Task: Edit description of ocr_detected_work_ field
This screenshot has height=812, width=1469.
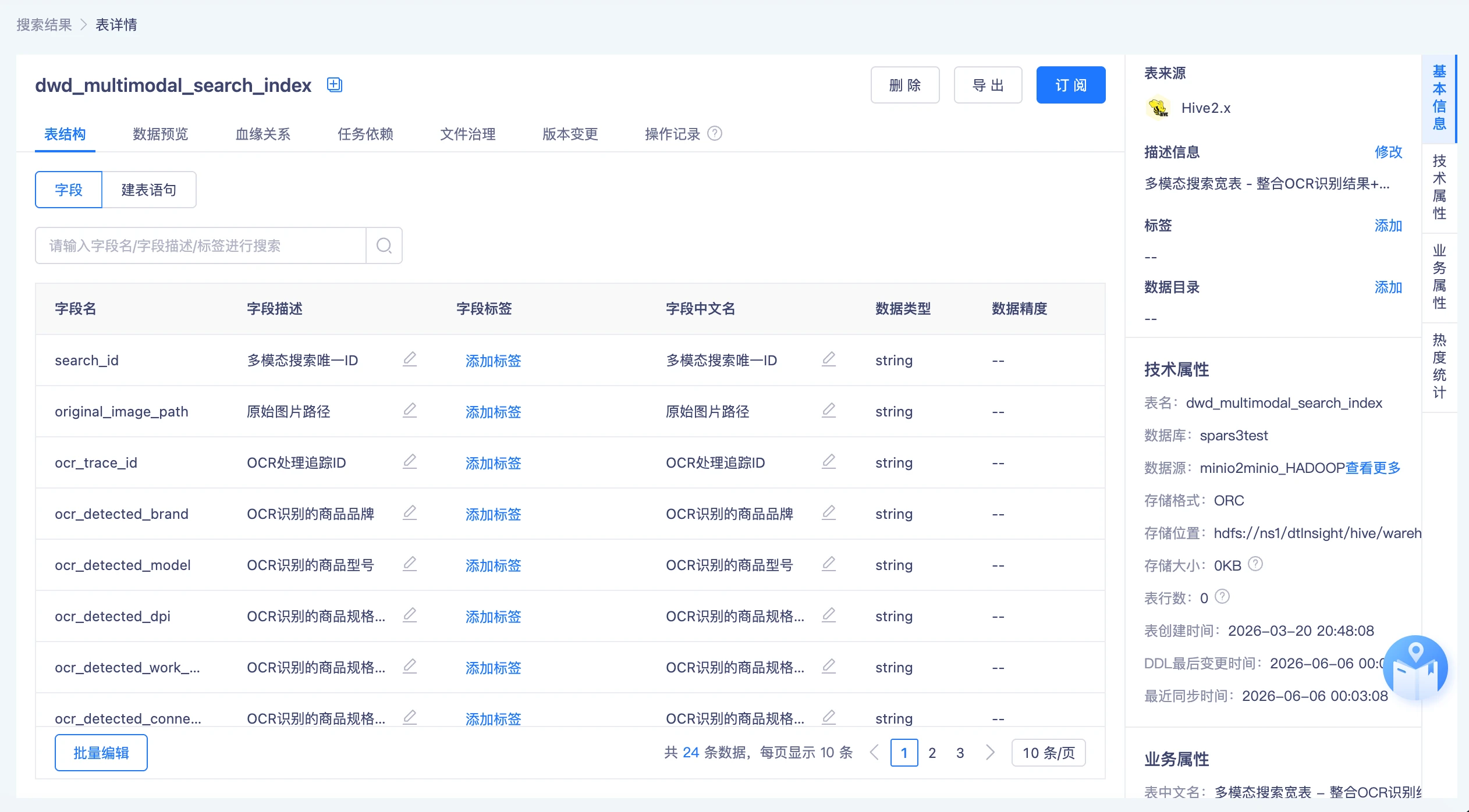Action: point(410,666)
